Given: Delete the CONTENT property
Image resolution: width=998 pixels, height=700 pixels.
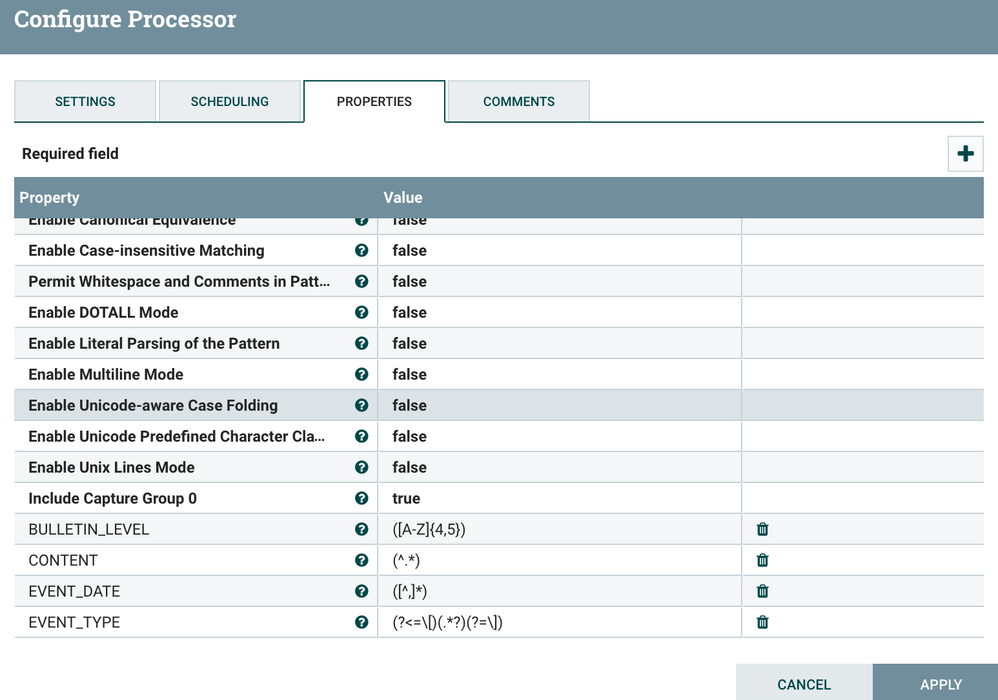Looking at the screenshot, I should (x=763, y=560).
